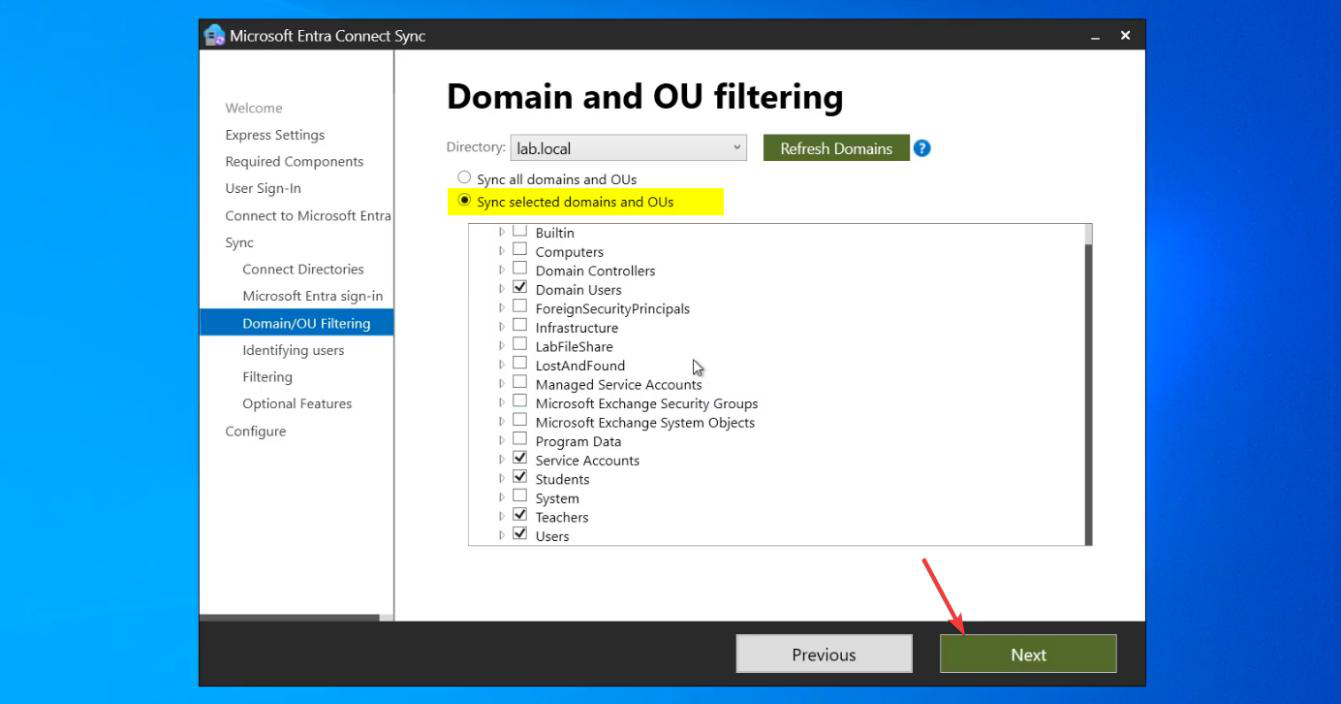The width and height of the screenshot is (1341, 704).
Task: Expand the Infrastructure tree node
Action: tap(502, 327)
